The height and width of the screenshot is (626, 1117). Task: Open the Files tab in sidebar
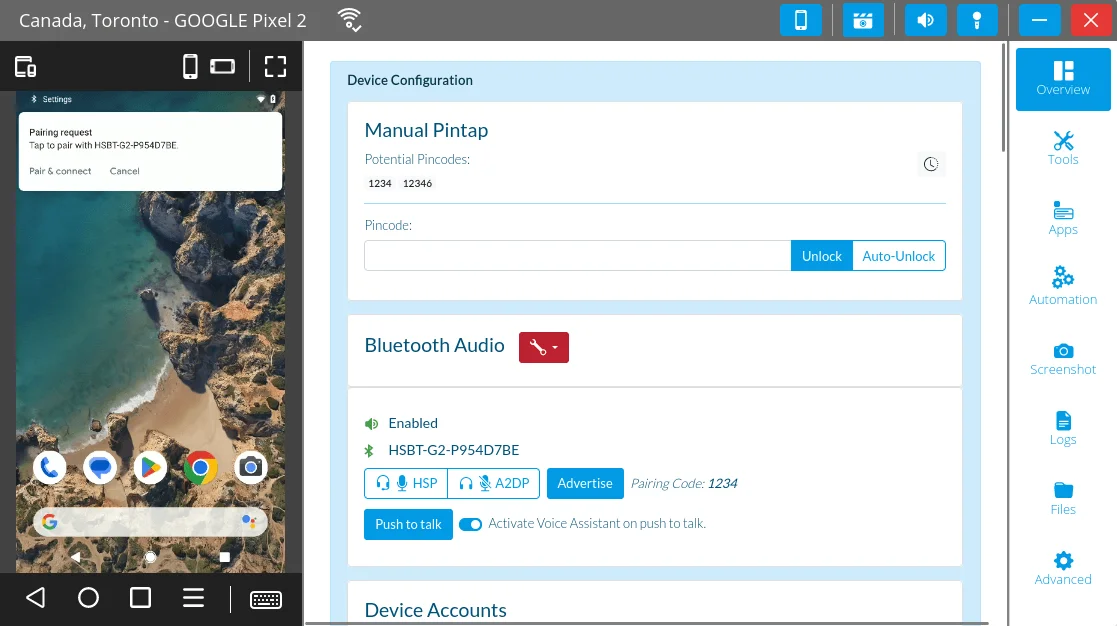tap(1063, 499)
